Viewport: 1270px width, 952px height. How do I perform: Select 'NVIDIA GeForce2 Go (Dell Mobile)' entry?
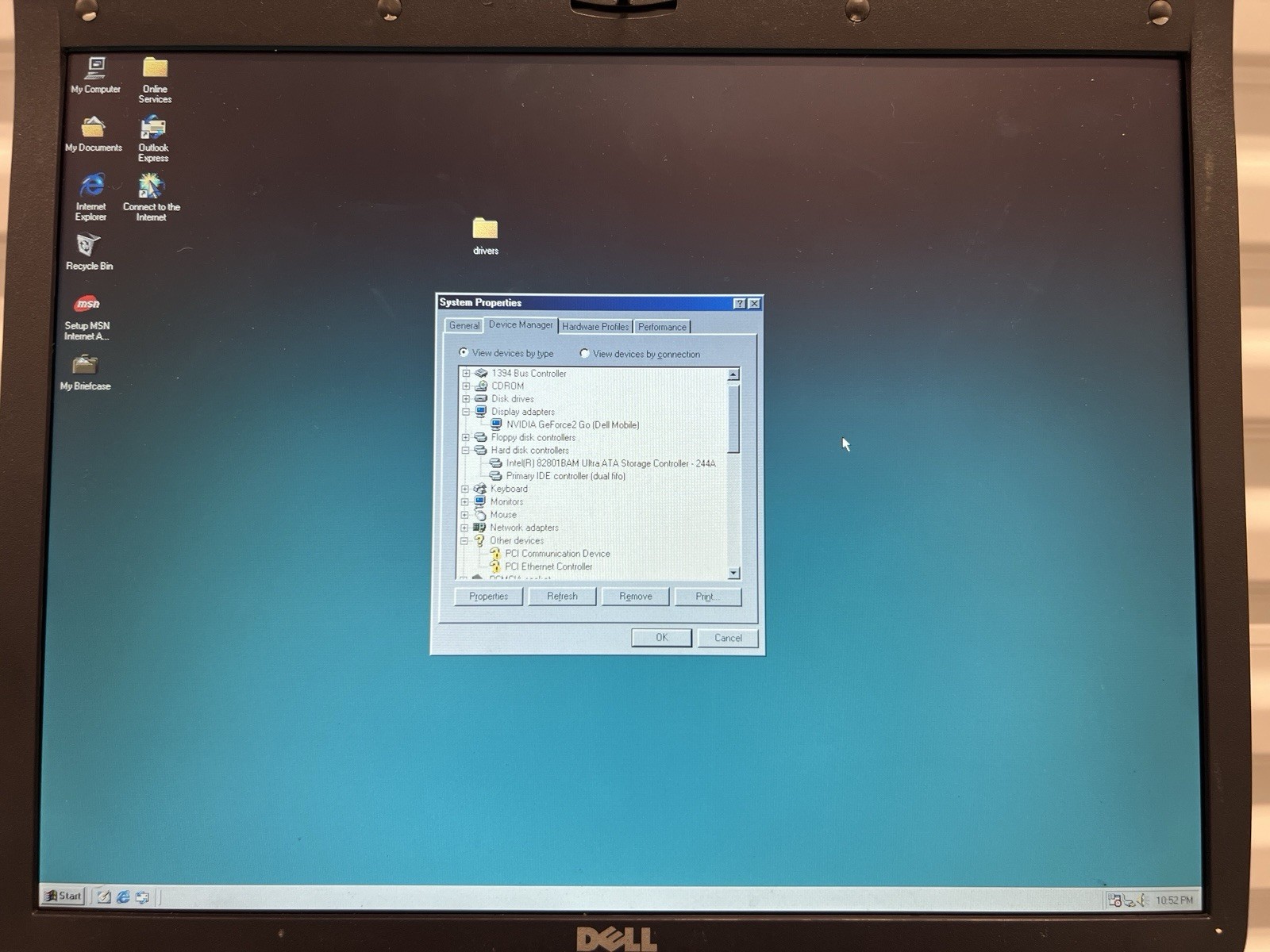(572, 424)
